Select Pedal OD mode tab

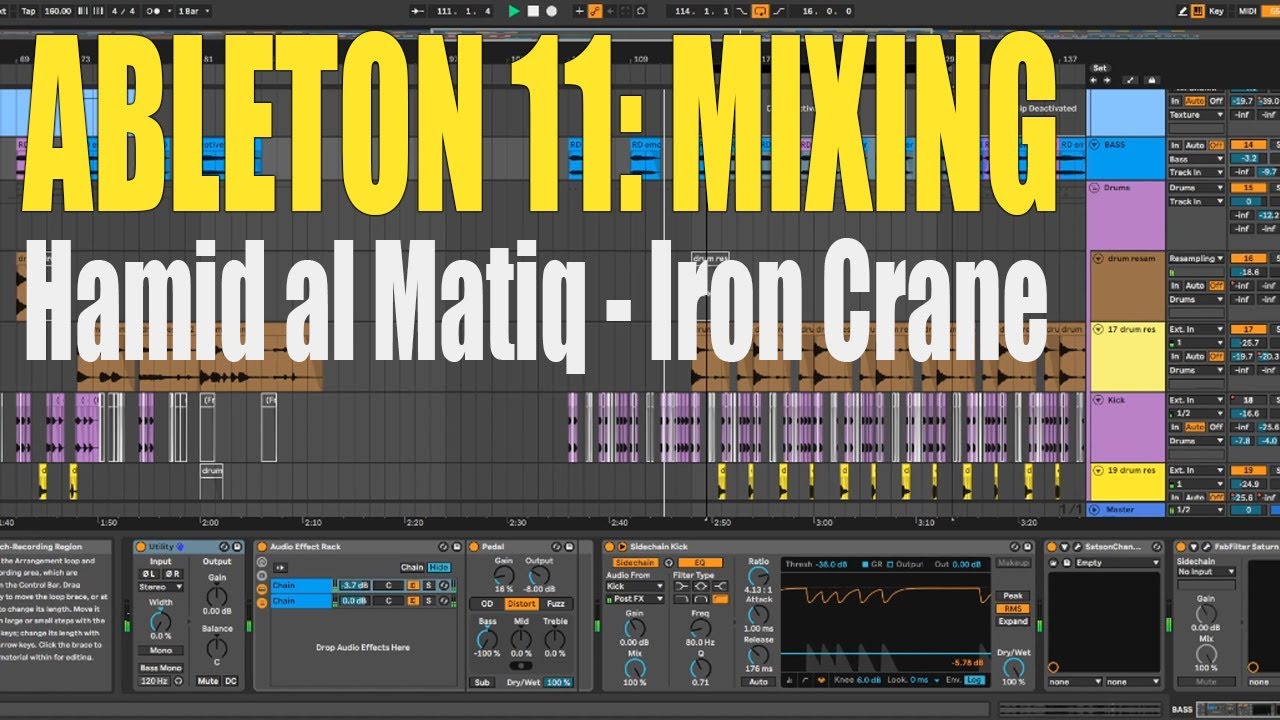click(x=487, y=604)
